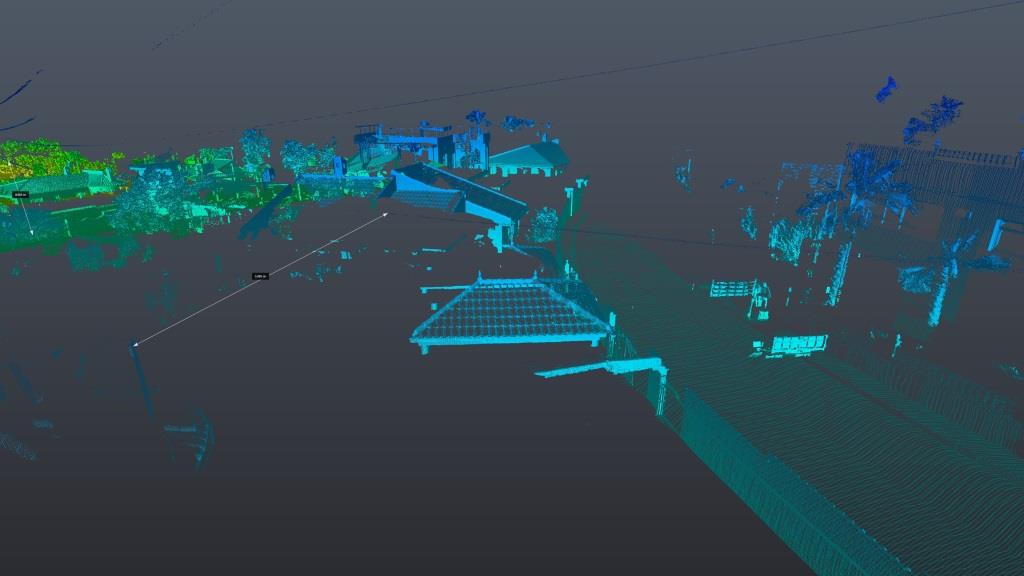Viewport: 1024px width, 576px height.
Task: Select the tiled pavilion roof in the center
Action: [510, 310]
